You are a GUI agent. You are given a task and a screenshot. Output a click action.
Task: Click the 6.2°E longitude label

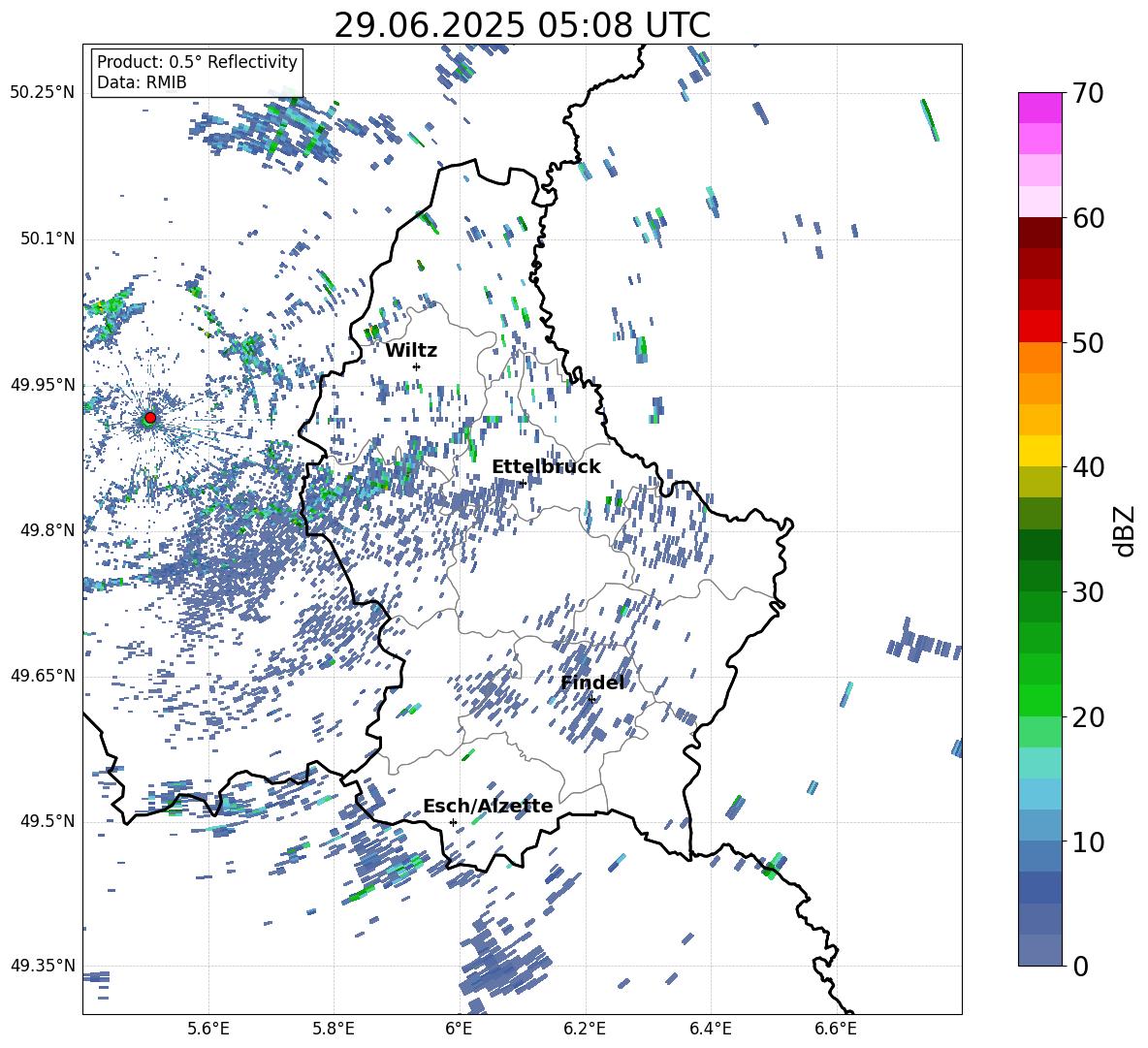585,1029
